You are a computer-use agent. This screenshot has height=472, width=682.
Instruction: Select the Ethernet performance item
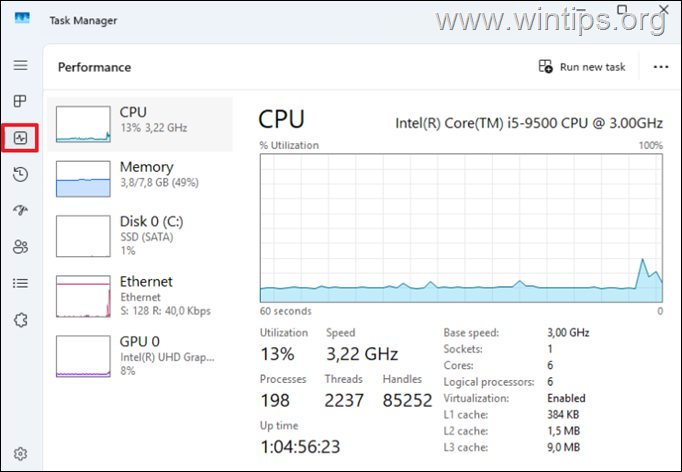click(140, 296)
